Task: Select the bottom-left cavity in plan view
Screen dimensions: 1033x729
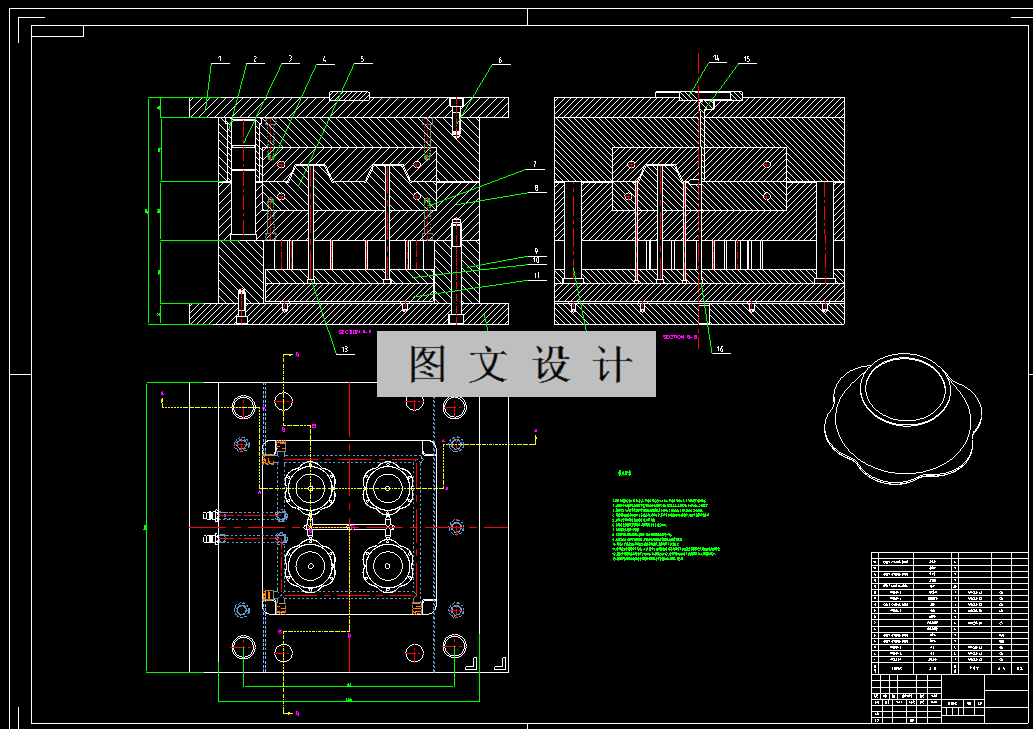Action: [x=310, y=566]
